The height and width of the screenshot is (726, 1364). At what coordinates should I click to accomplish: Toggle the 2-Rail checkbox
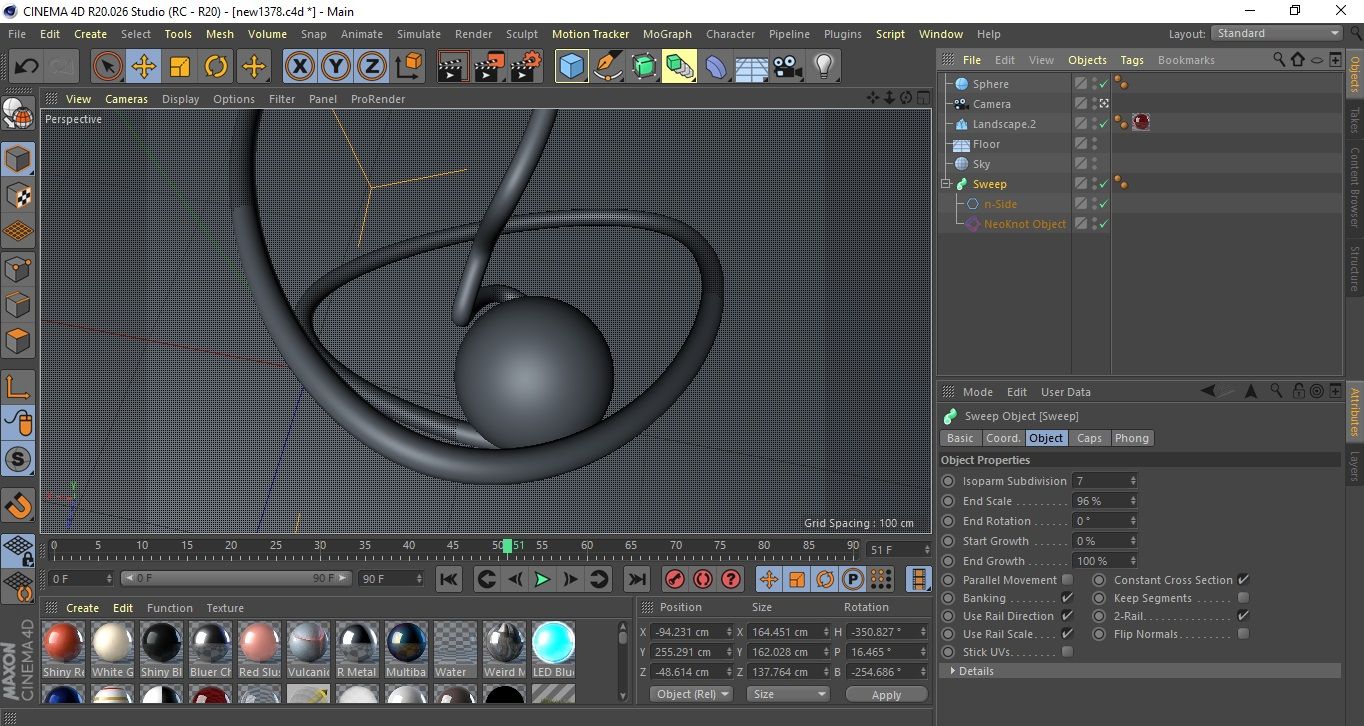(x=1243, y=616)
